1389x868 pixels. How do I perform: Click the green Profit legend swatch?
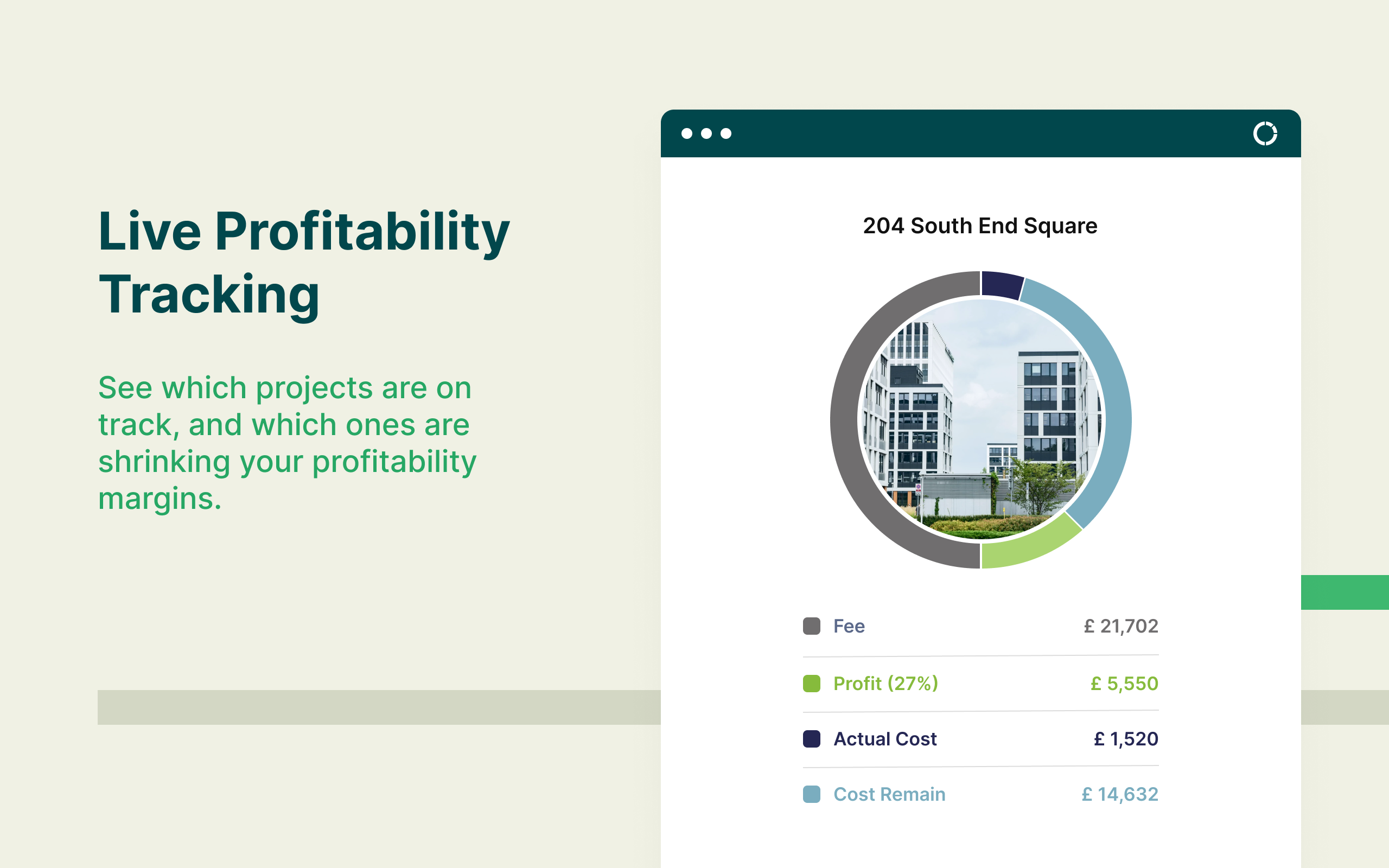pos(811,683)
